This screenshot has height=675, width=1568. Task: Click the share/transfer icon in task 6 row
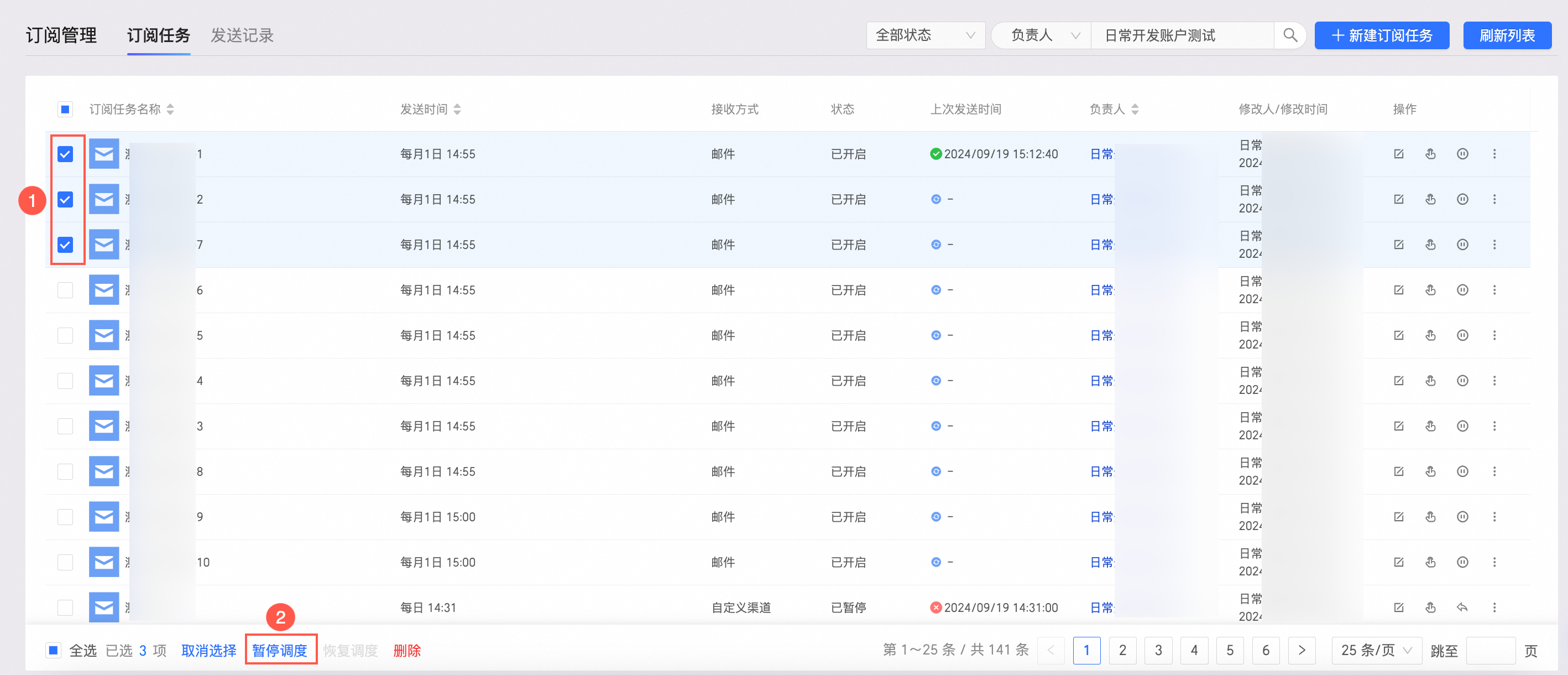pos(1430,290)
